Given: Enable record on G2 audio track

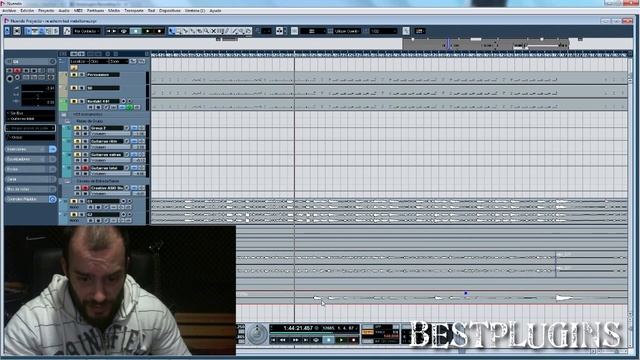Looking at the screenshot, I should pos(124,214).
